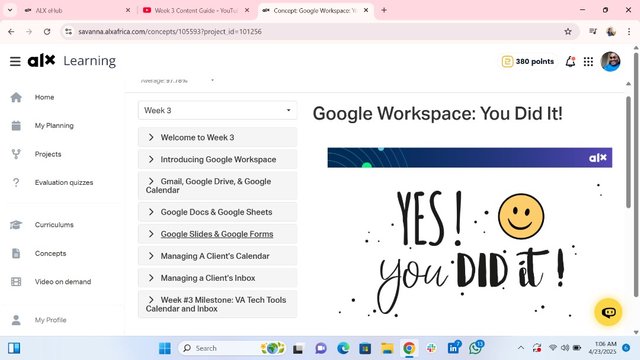Image resolution: width=640 pixels, height=360 pixels.
Task: Open the clock showing 1:06 AM
Action: click(x=602, y=348)
